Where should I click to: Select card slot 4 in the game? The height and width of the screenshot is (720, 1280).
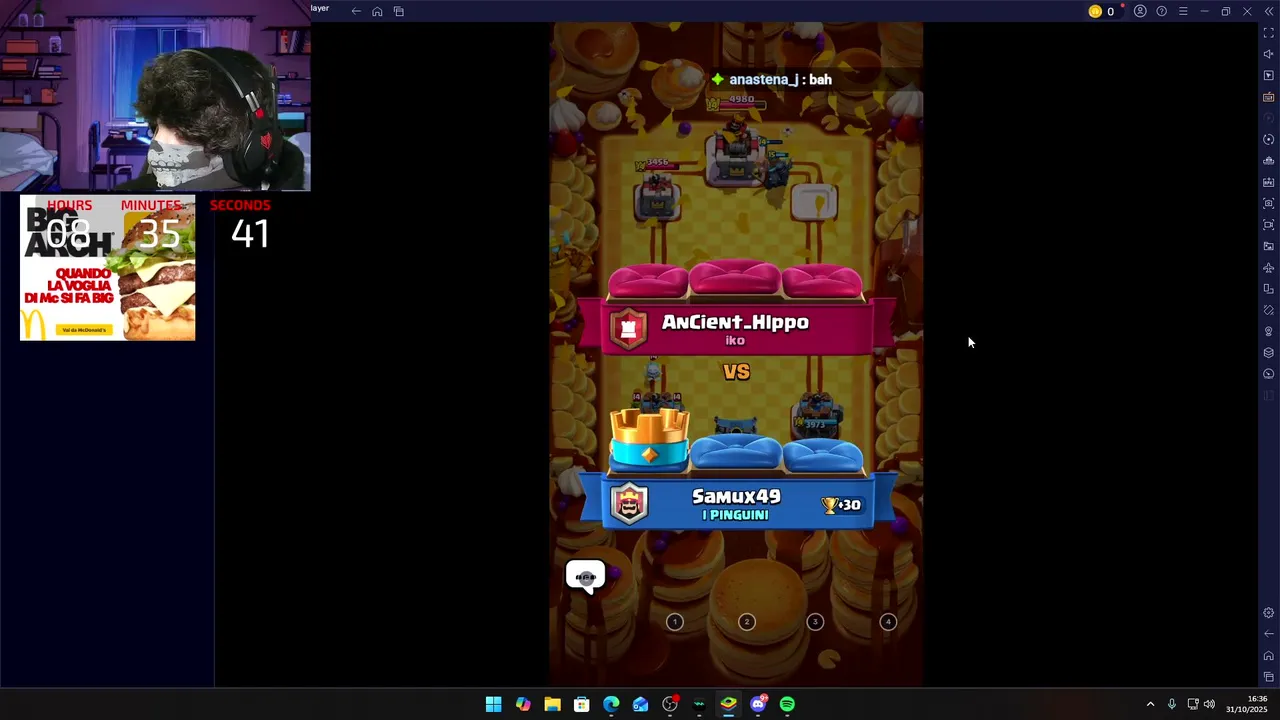(x=888, y=622)
